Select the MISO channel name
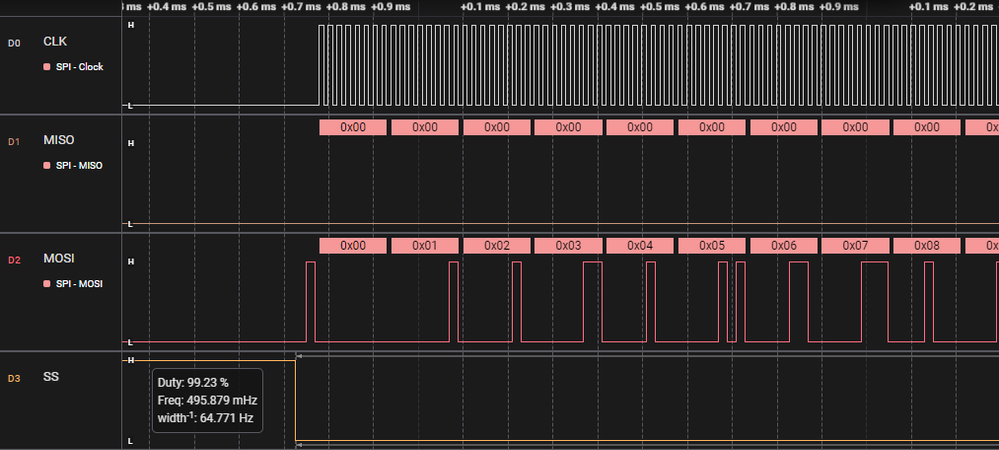This screenshot has width=999, height=450. pos(59,140)
